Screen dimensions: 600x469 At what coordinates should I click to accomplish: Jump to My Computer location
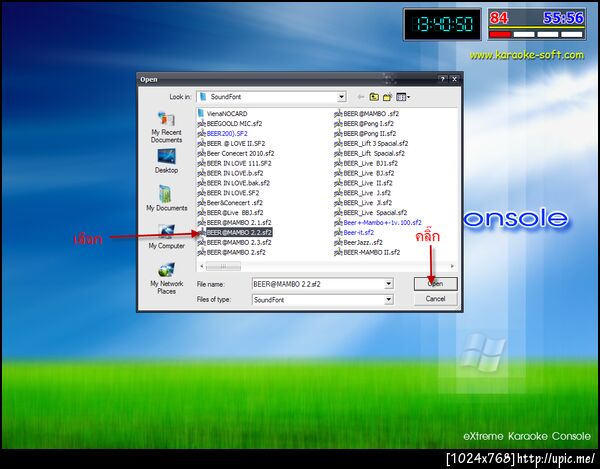click(166, 236)
